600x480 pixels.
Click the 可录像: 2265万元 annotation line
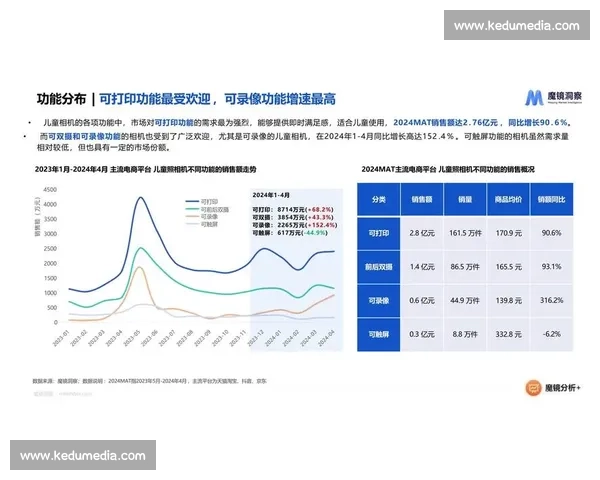pos(295,225)
